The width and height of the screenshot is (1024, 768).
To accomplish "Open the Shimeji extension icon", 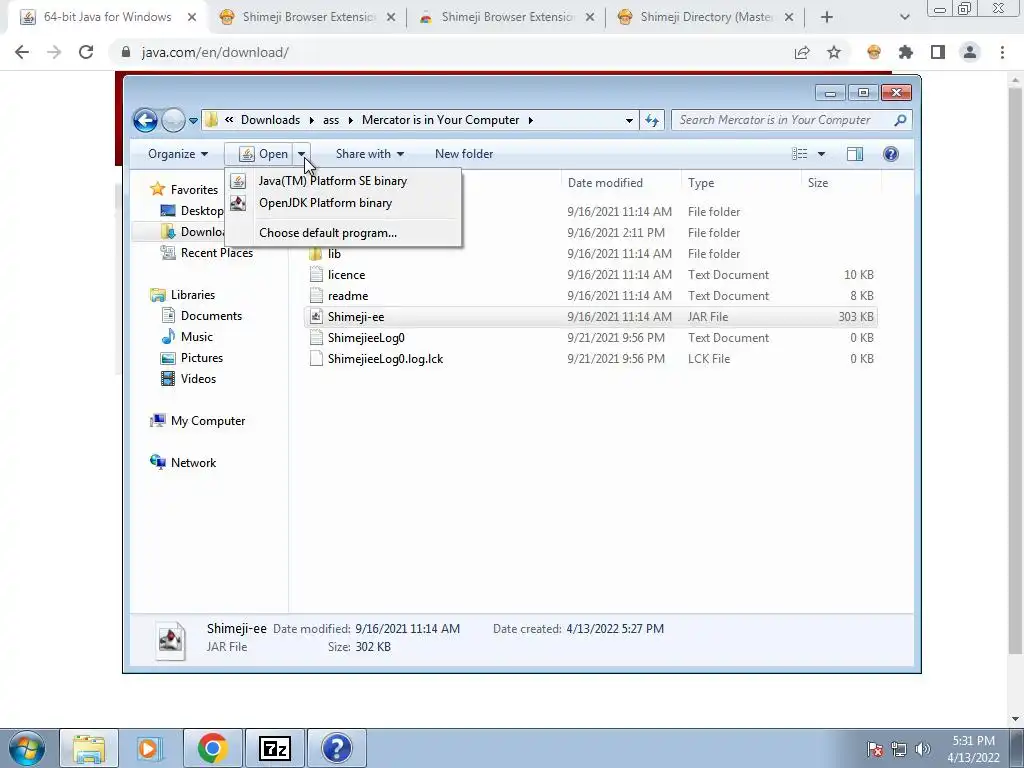I will pos(874,52).
